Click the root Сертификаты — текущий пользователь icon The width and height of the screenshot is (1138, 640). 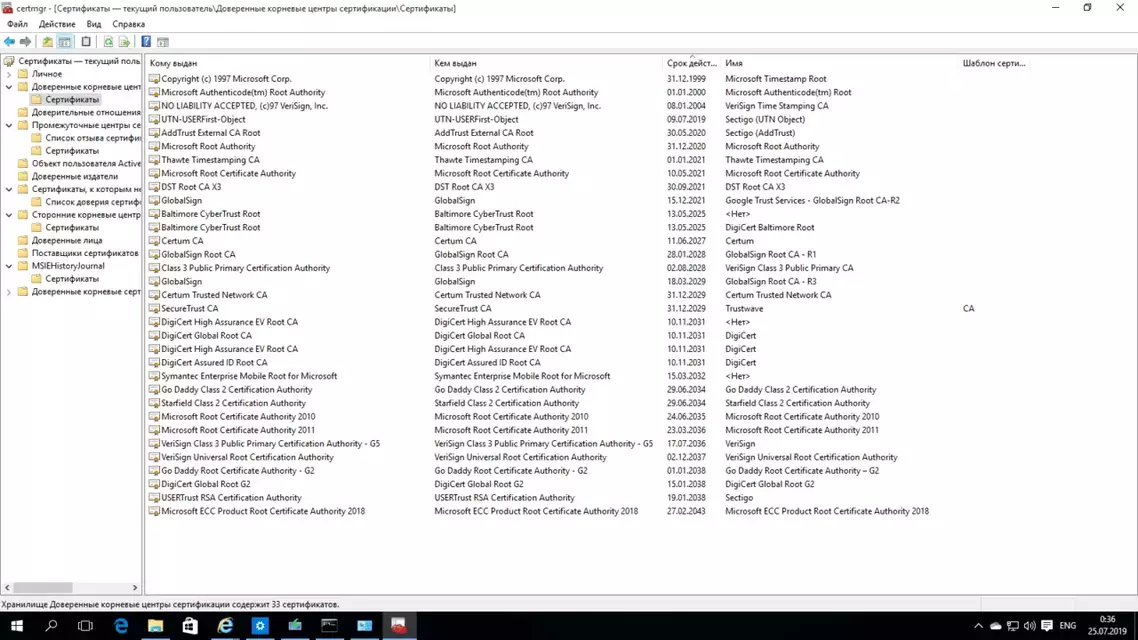[9, 62]
